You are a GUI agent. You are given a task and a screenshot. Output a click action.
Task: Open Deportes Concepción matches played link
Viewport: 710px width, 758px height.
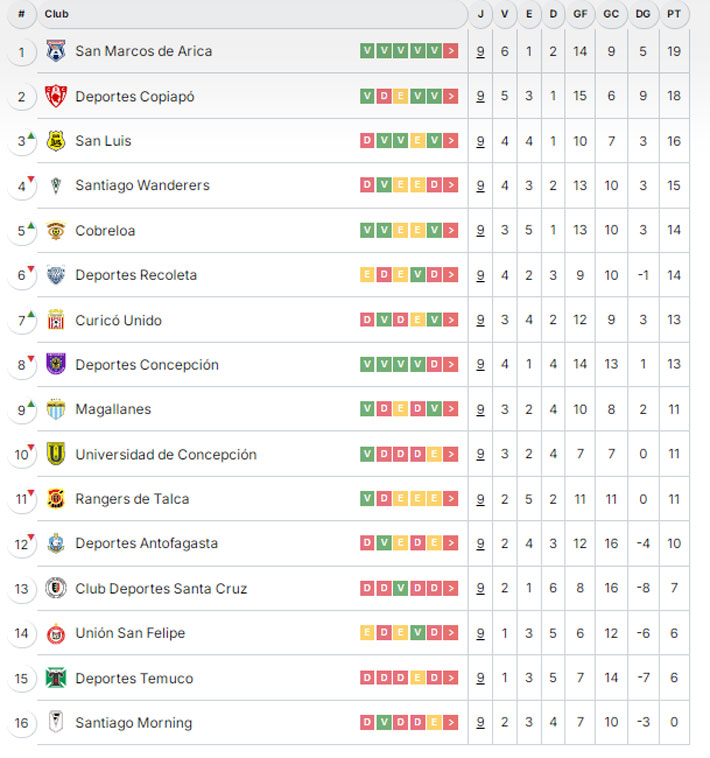[480, 364]
